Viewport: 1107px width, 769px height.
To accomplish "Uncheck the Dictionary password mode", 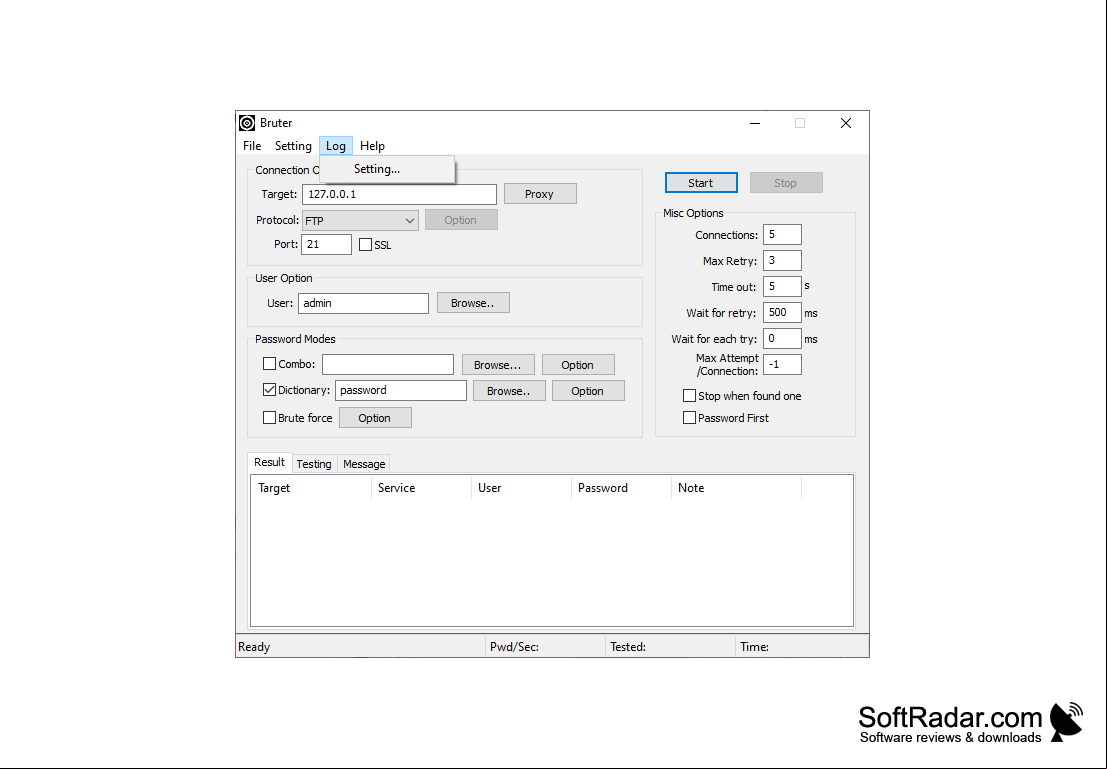I will [269, 390].
